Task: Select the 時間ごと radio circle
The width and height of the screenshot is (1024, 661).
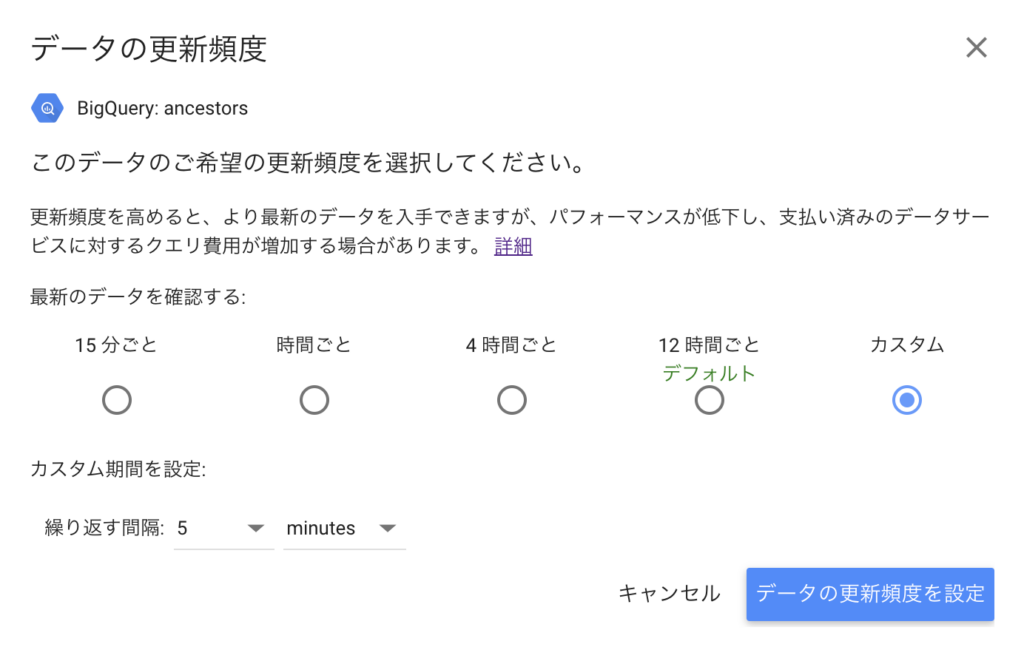Action: tap(314, 401)
